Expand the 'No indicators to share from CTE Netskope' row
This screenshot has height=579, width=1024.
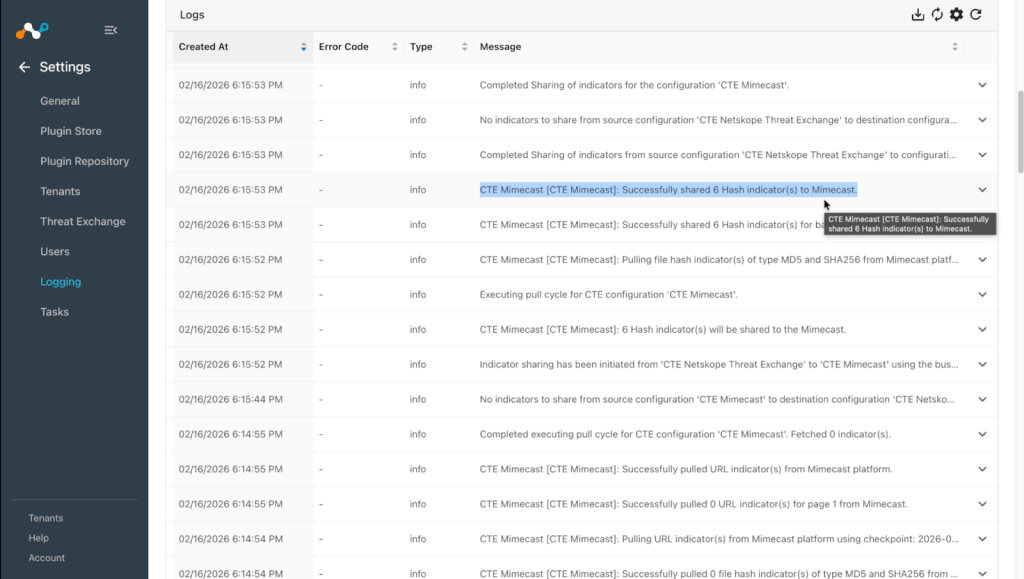[x=982, y=120]
